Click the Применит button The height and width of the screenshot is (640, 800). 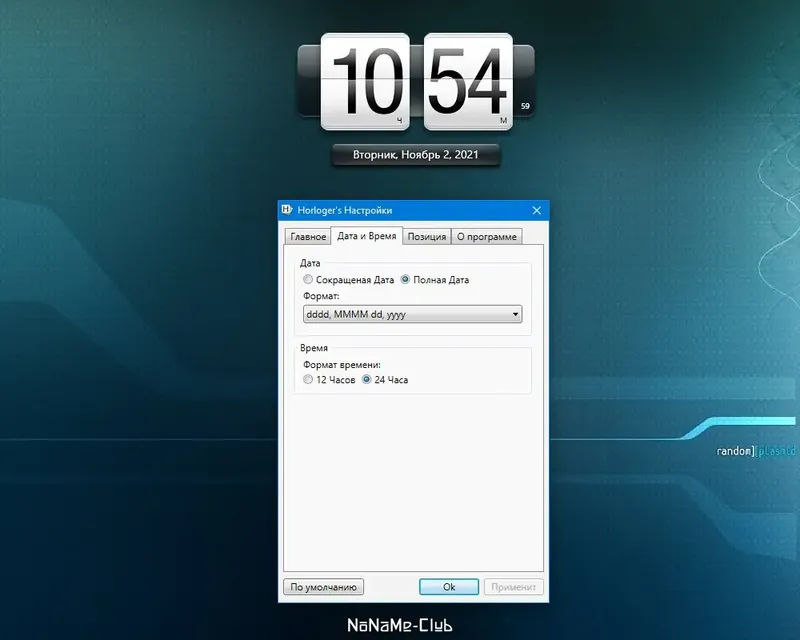[513, 587]
